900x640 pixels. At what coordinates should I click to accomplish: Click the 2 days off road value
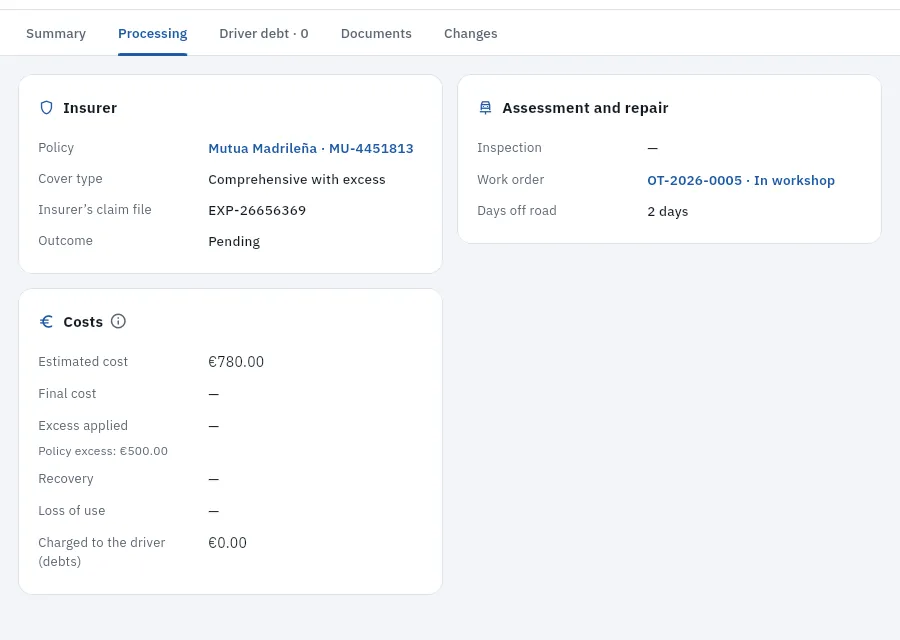[x=668, y=211]
